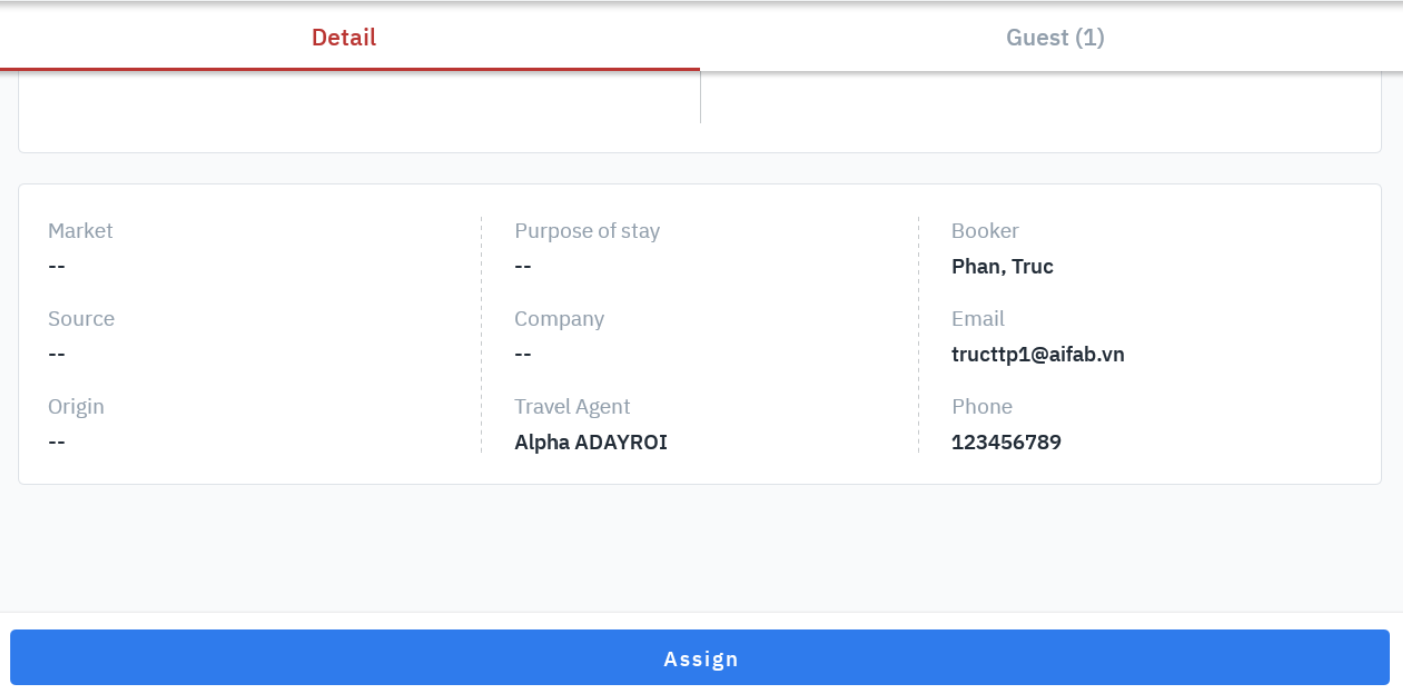
Task: Click the empty value under Market
Action: [57, 267]
